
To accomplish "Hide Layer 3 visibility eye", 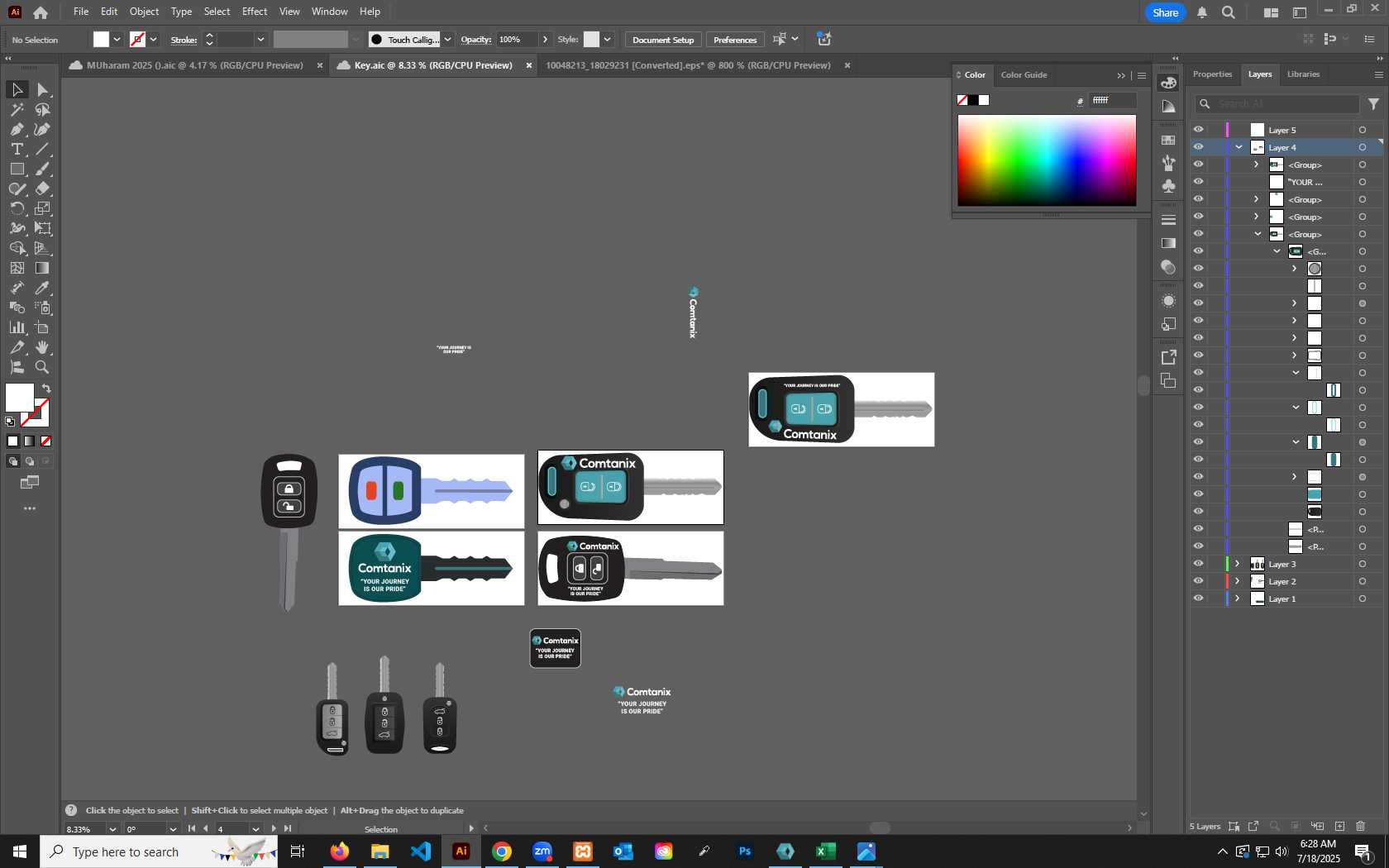I will click(x=1198, y=564).
